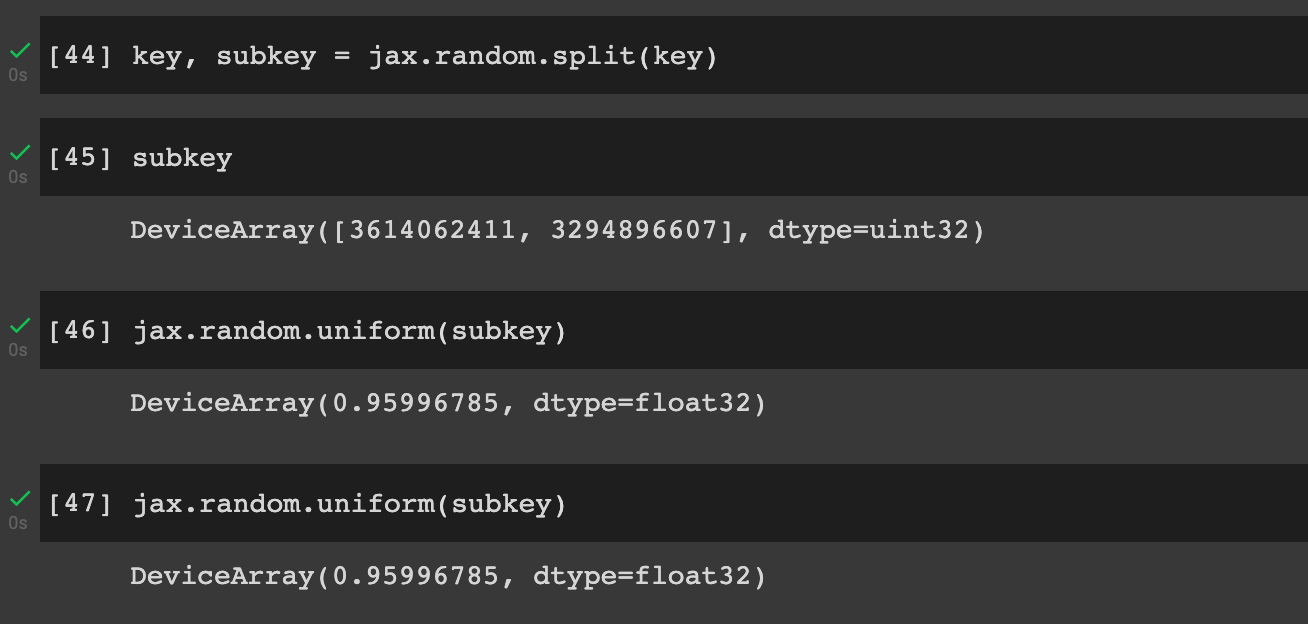Focus the code line of cell [45]
Screen dimensions: 1308x624
point(674,158)
